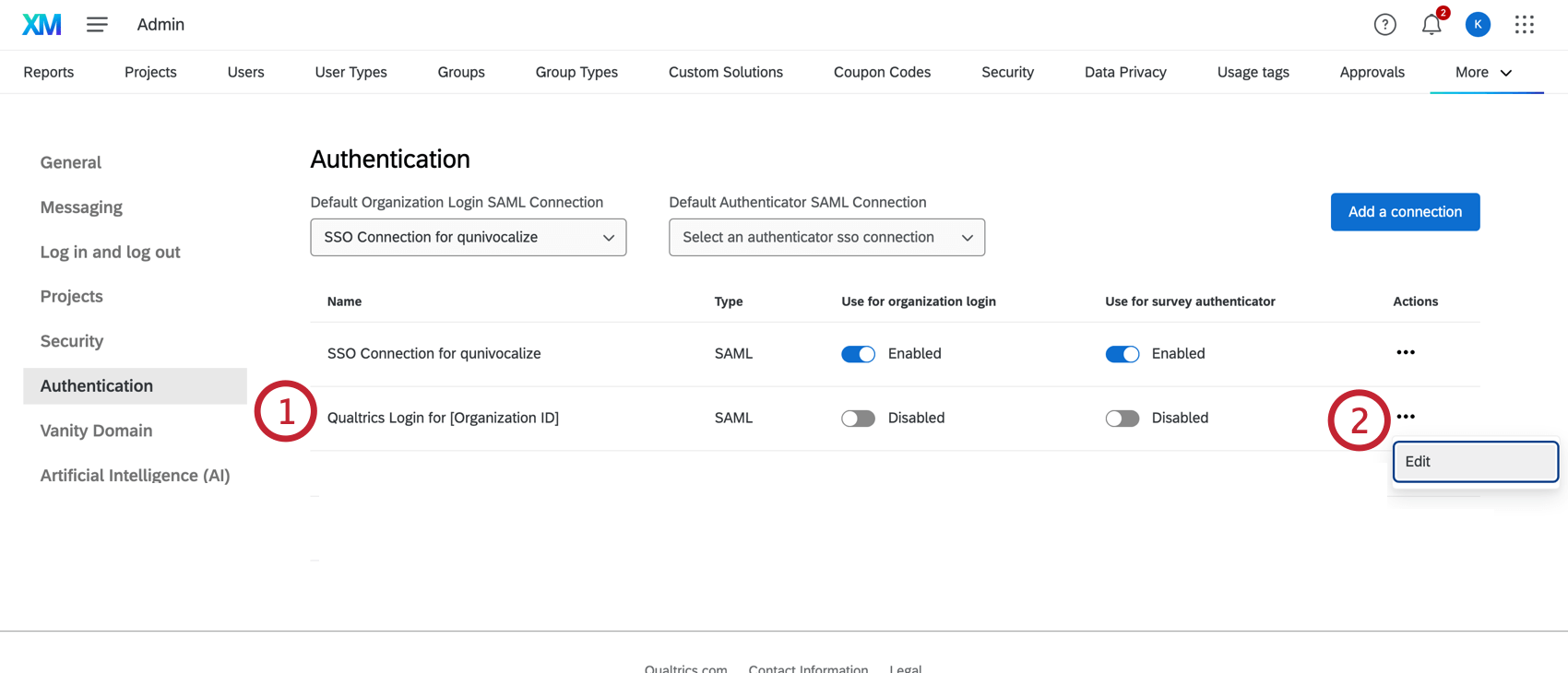Viewport: 1568px width, 673px height.
Task: Click the Add a connection button
Action: click(x=1405, y=212)
